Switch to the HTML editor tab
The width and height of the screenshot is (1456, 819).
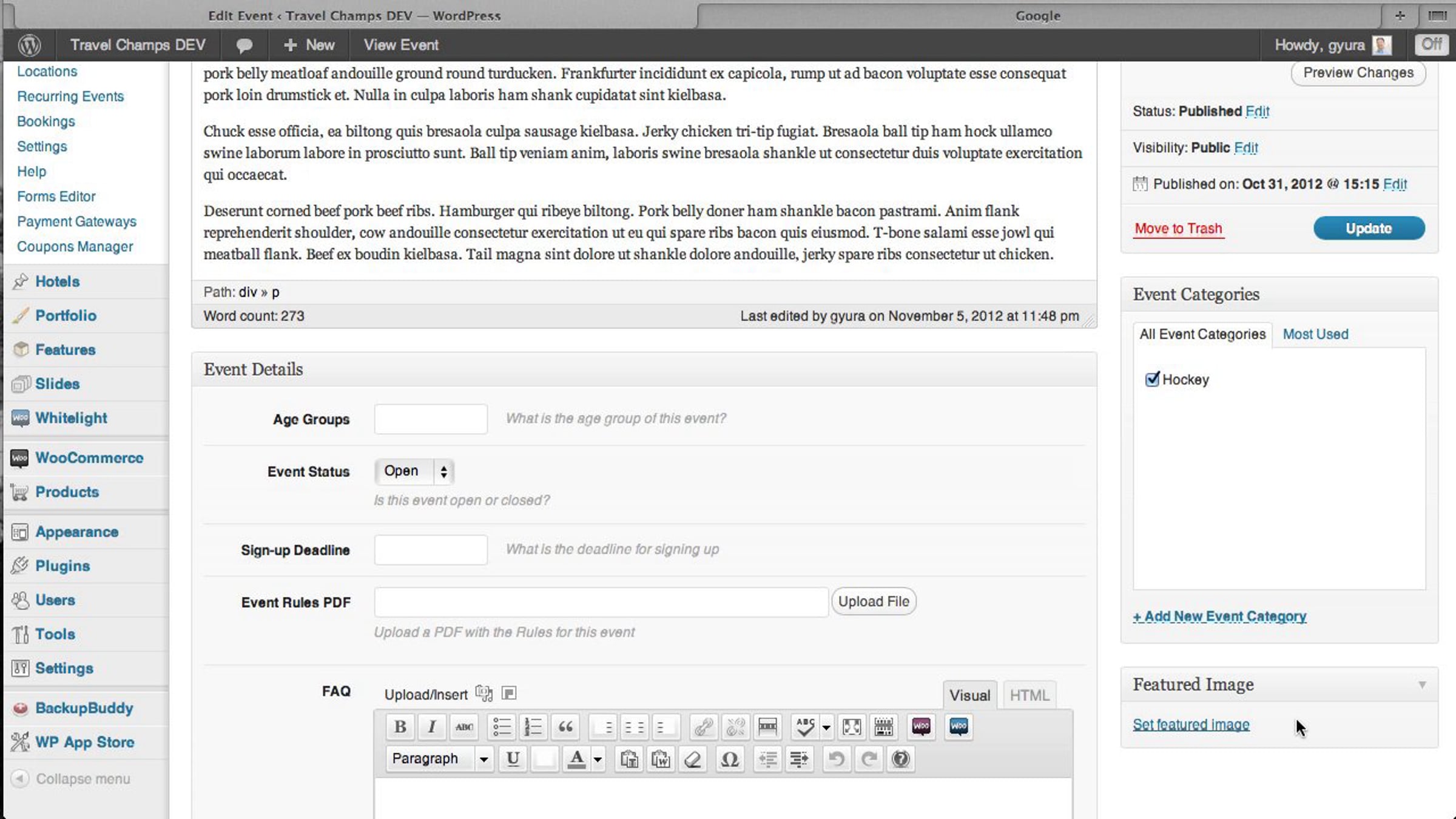pos(1030,695)
